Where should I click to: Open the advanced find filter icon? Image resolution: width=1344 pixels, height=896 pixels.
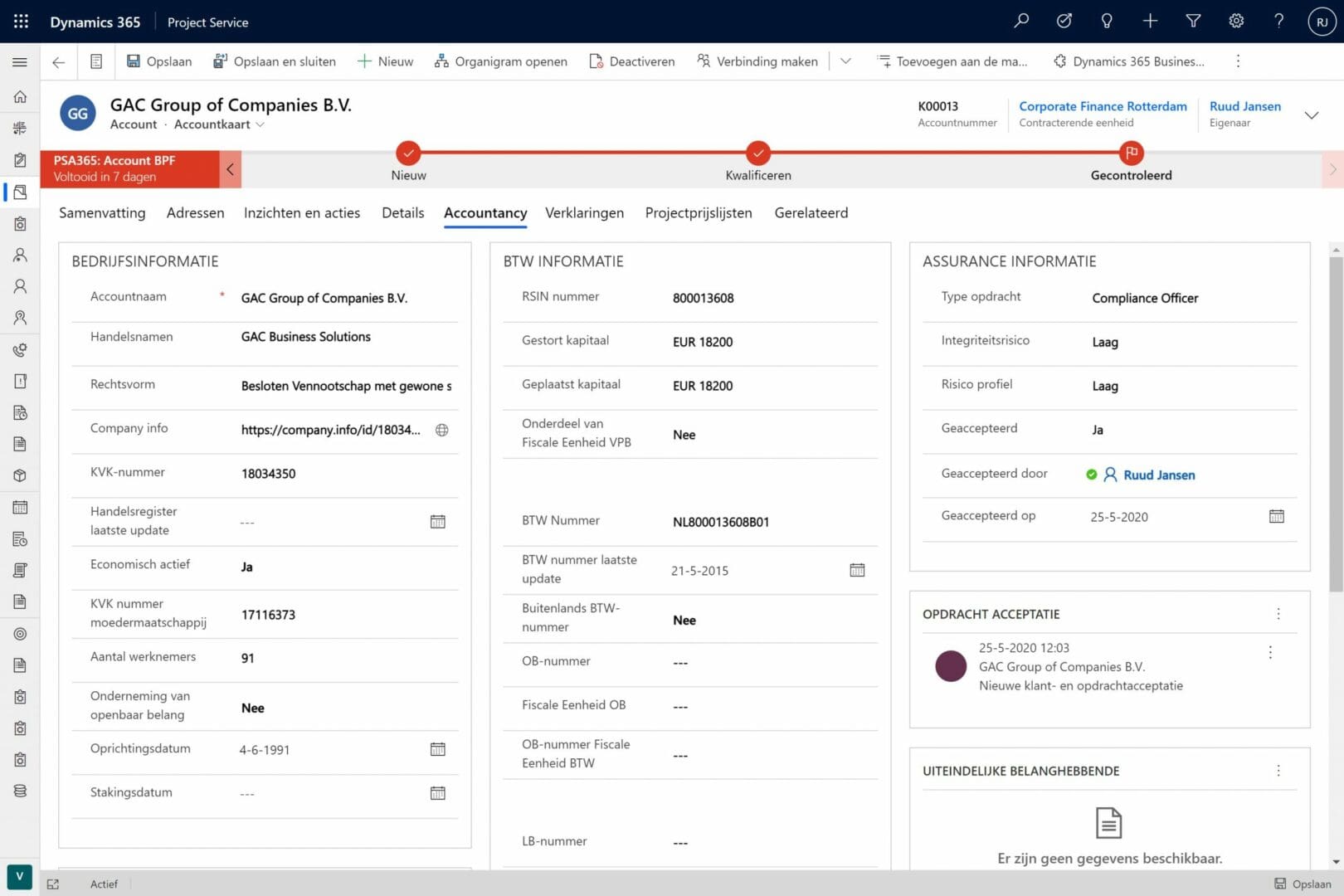point(1193,22)
